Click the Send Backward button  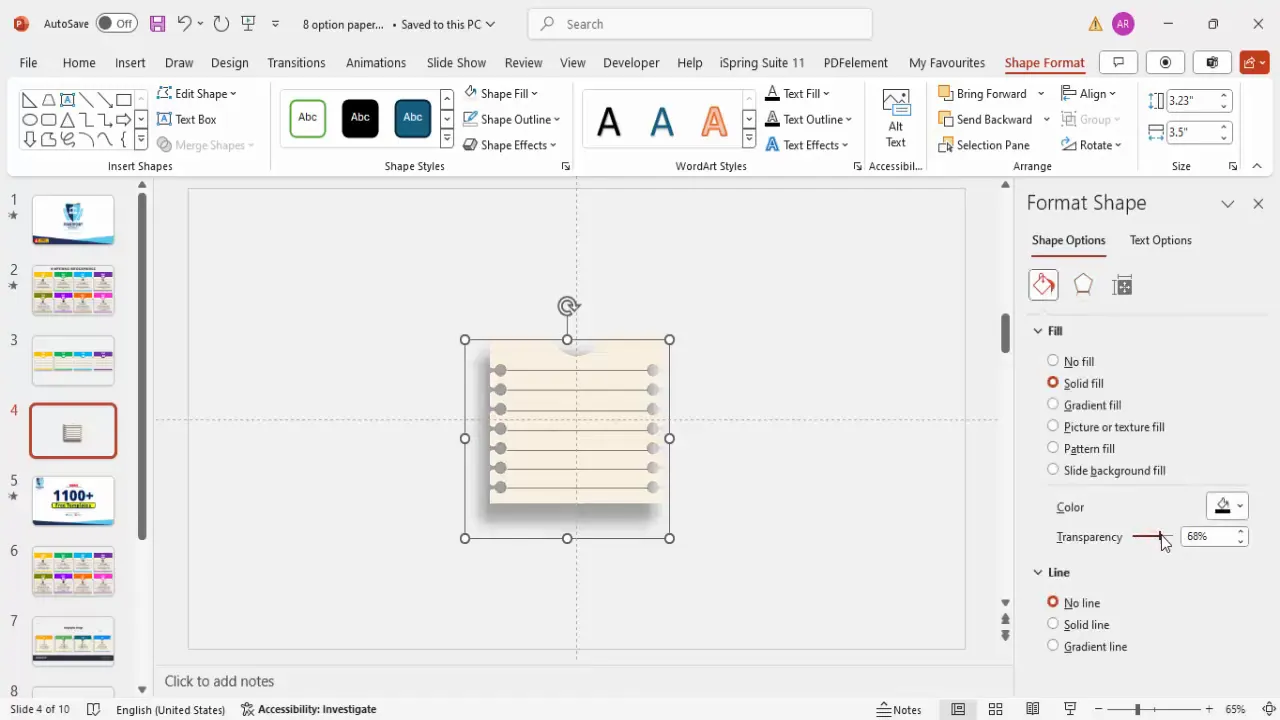point(985,119)
